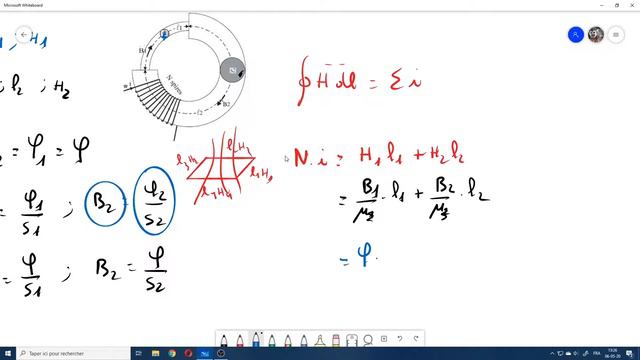Undo the last stroke
Screen dimensions: 640x360
click(400, 339)
